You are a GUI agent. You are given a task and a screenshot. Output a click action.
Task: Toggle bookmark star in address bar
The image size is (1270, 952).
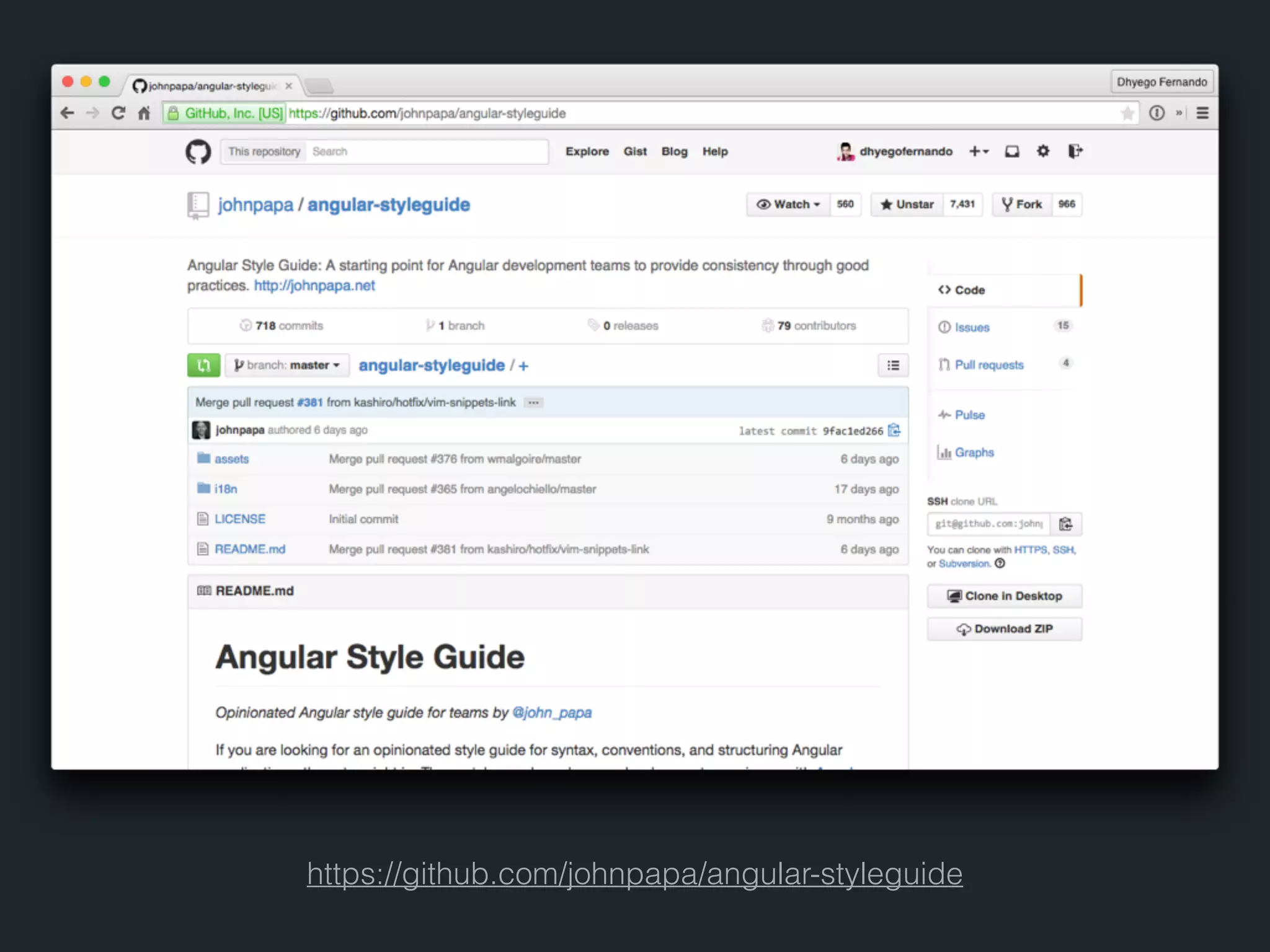coord(1127,113)
